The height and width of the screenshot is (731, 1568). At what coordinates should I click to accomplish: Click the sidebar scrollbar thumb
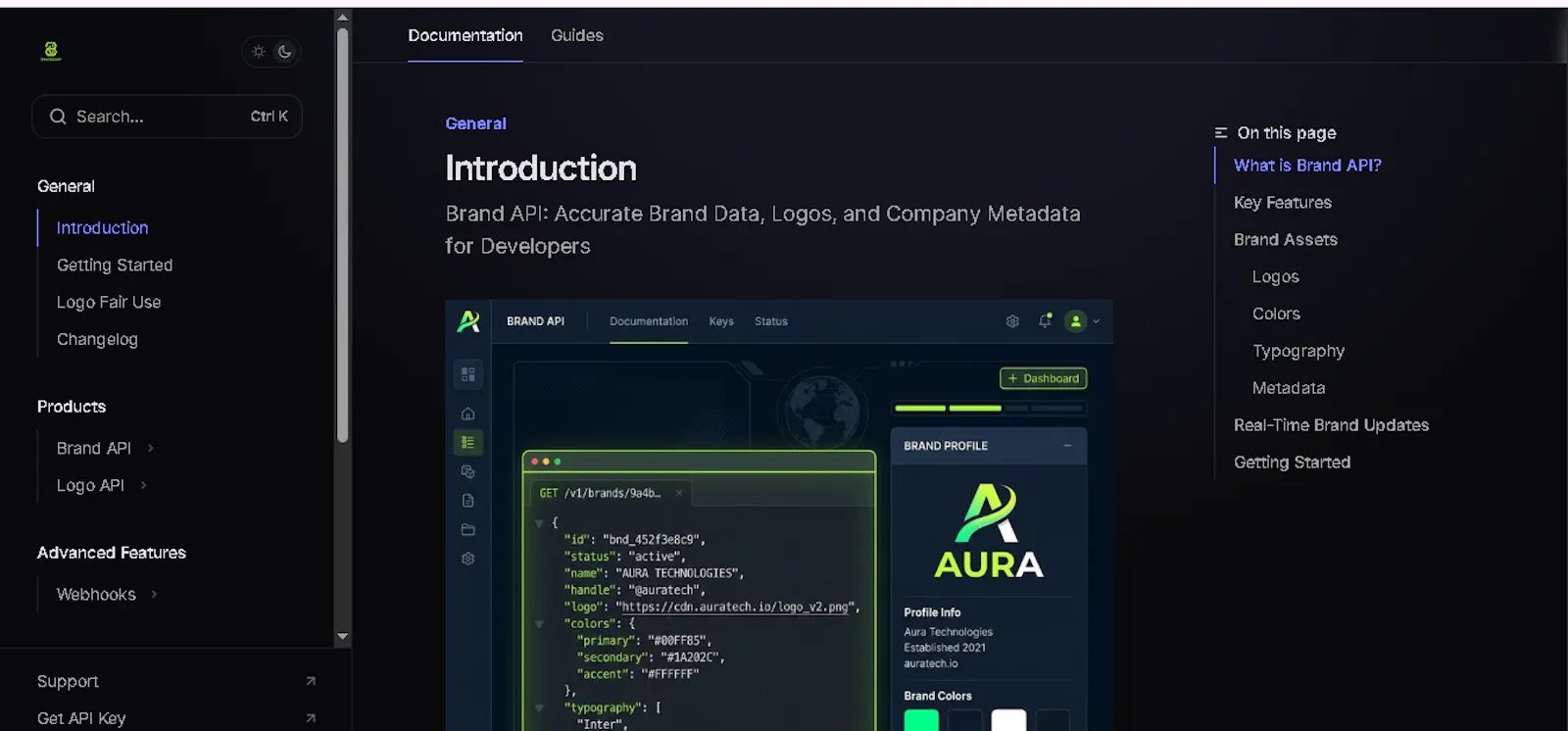click(x=342, y=235)
